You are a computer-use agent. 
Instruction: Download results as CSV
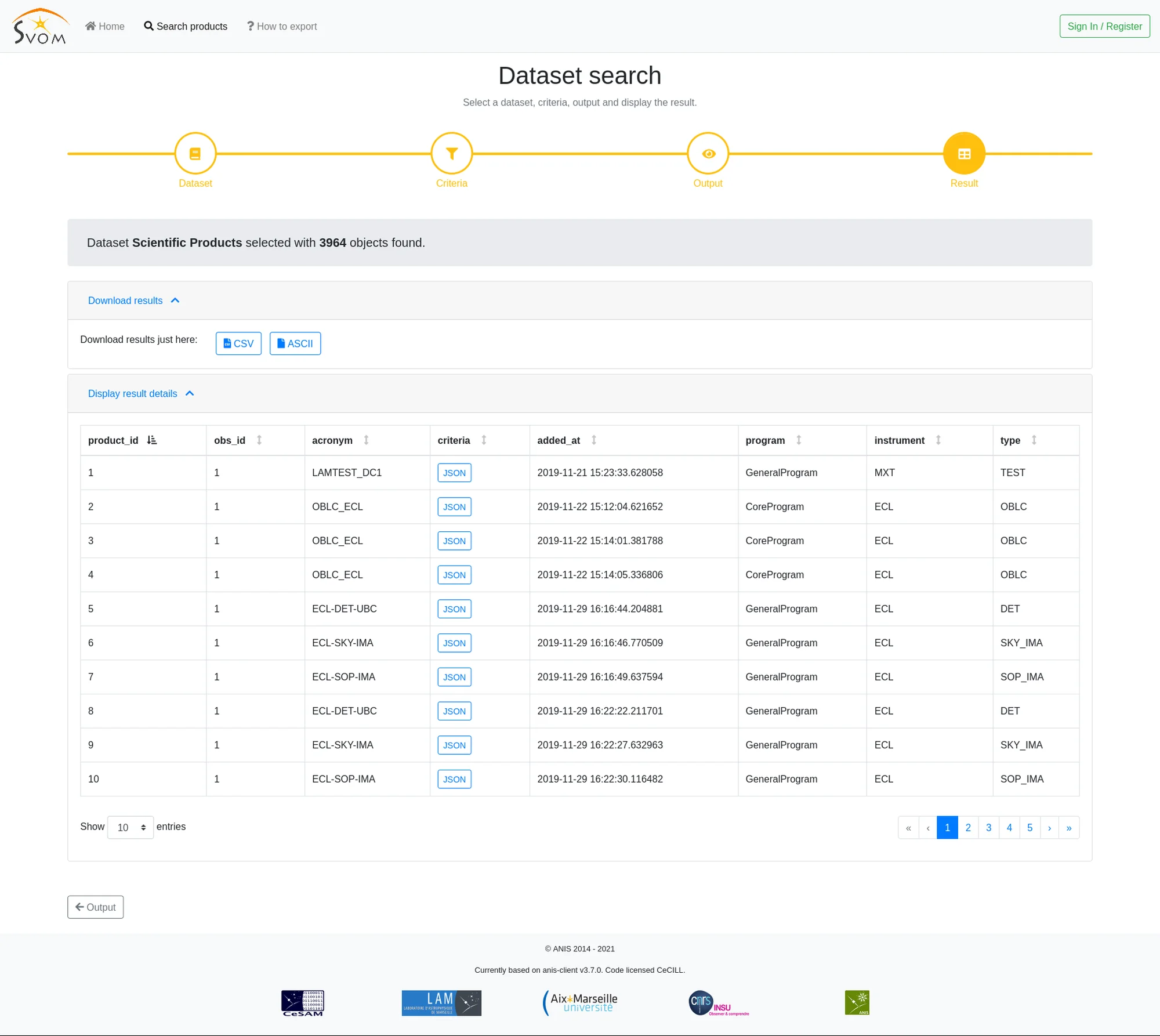238,343
